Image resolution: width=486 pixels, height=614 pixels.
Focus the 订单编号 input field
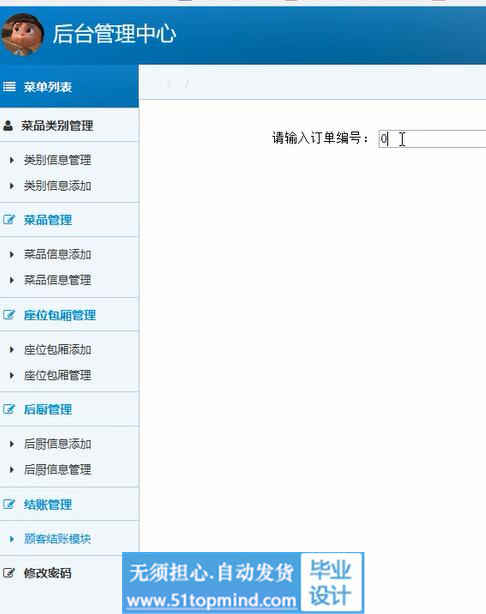pyautogui.click(x=432, y=139)
